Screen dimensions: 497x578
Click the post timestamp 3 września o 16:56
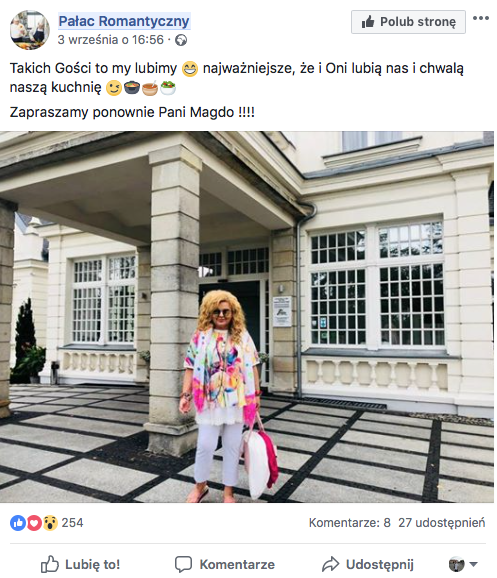[111, 40]
